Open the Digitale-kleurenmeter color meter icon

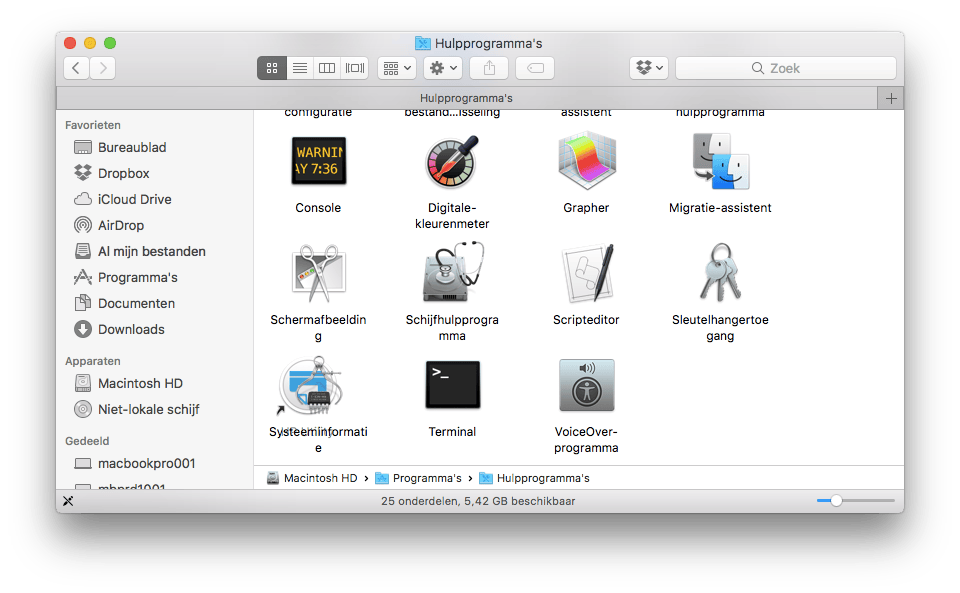point(452,162)
